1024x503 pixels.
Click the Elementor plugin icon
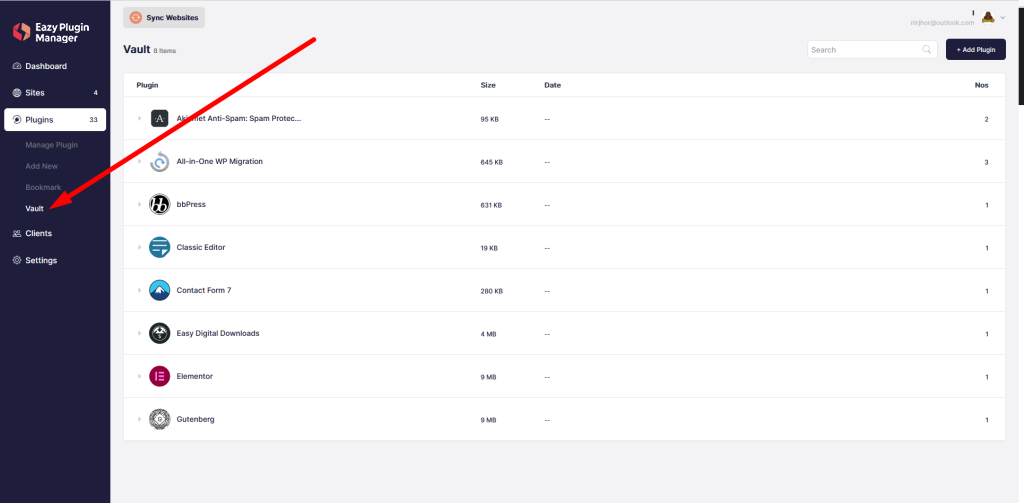160,376
